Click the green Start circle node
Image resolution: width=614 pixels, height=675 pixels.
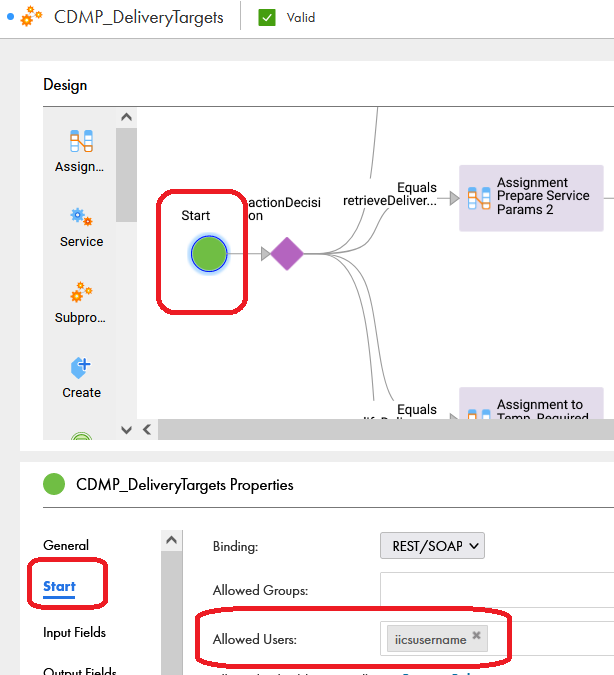point(209,254)
